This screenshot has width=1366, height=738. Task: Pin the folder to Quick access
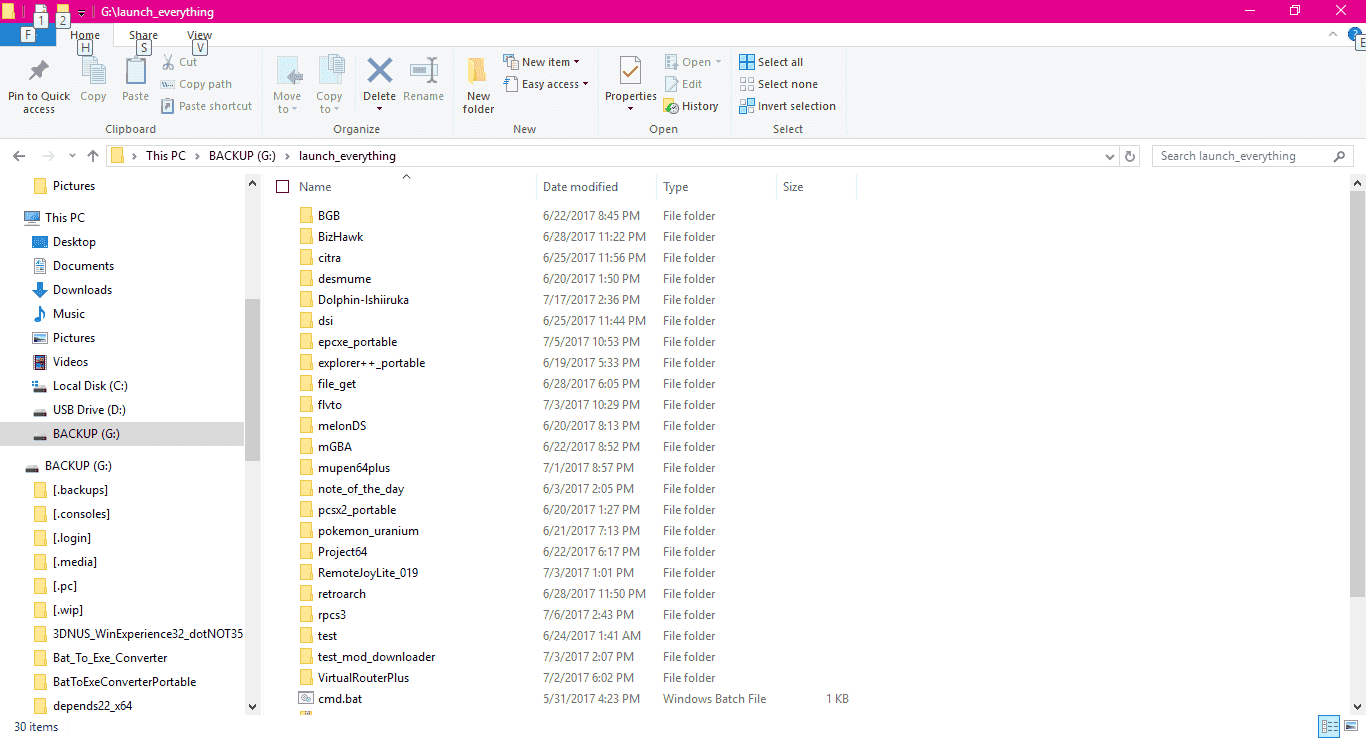pos(39,86)
